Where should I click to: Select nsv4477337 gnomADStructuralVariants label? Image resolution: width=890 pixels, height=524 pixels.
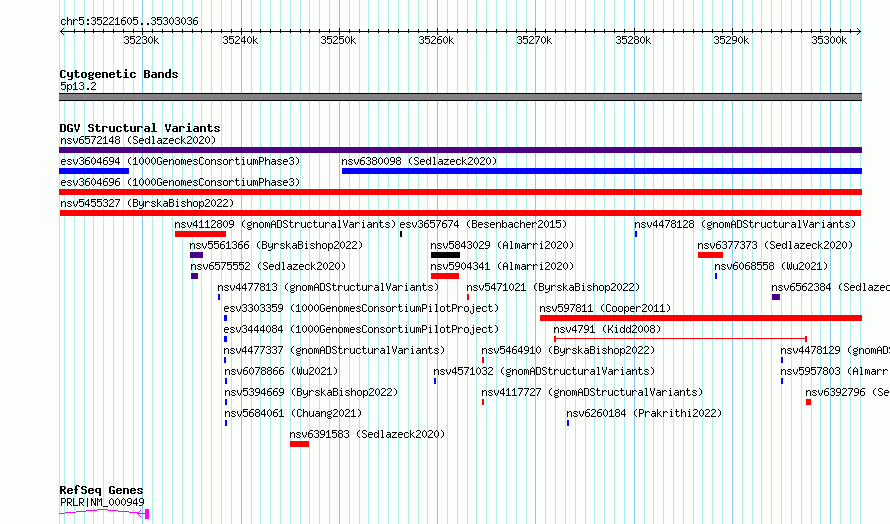tap(334, 350)
